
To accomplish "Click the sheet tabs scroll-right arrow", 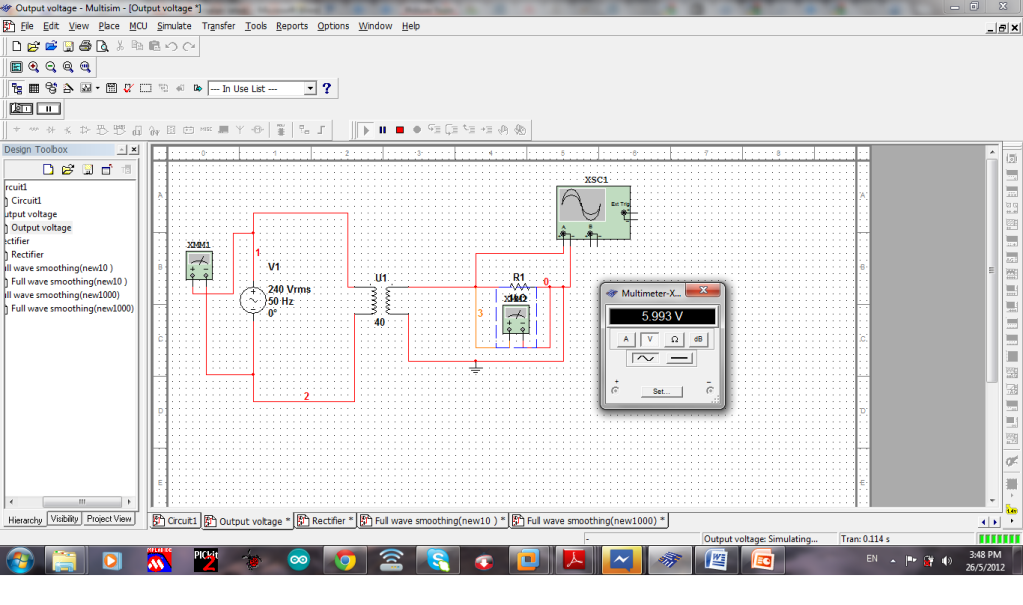I will 995,521.
